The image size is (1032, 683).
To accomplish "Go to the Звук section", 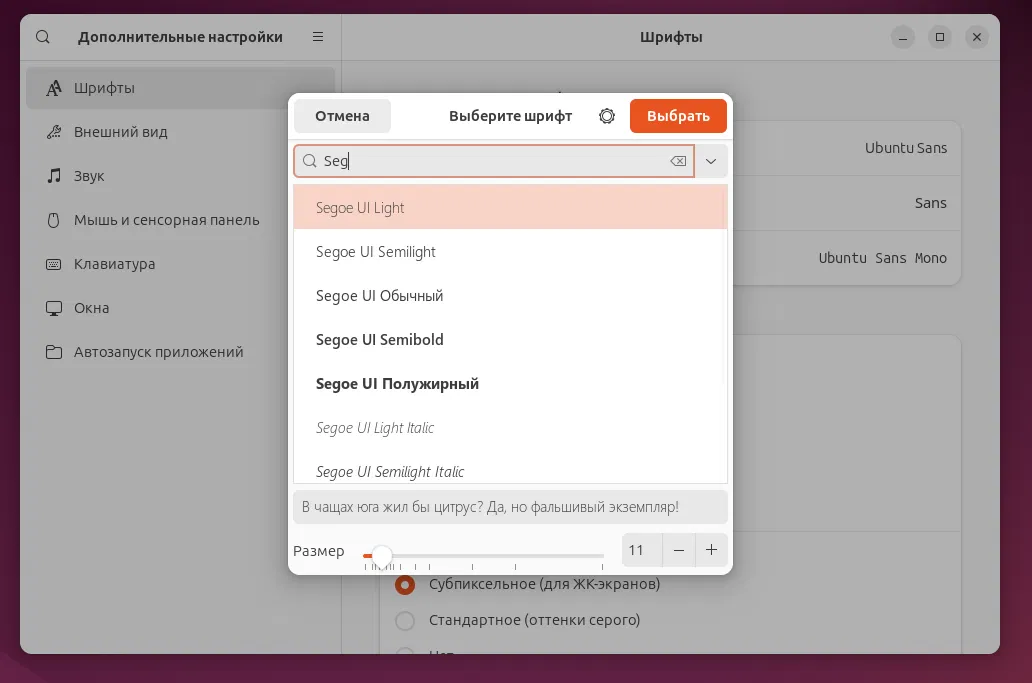I will (180, 176).
